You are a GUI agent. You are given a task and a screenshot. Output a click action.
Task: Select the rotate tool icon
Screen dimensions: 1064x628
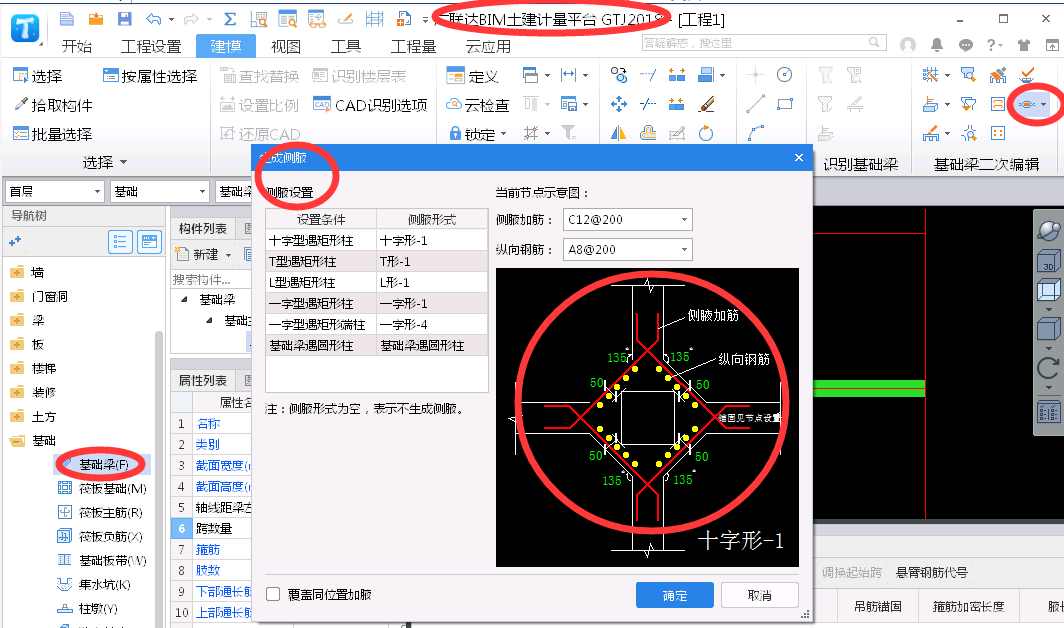pyautogui.click(x=706, y=133)
